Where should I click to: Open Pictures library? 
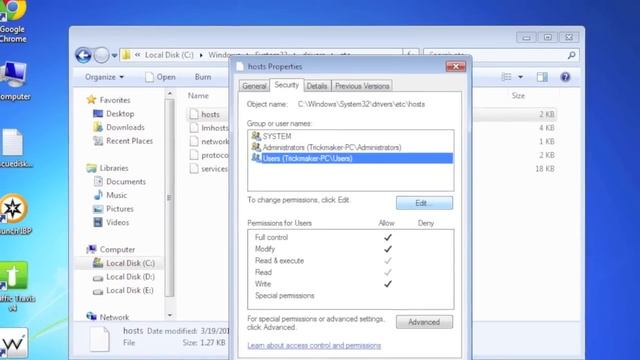(113, 209)
